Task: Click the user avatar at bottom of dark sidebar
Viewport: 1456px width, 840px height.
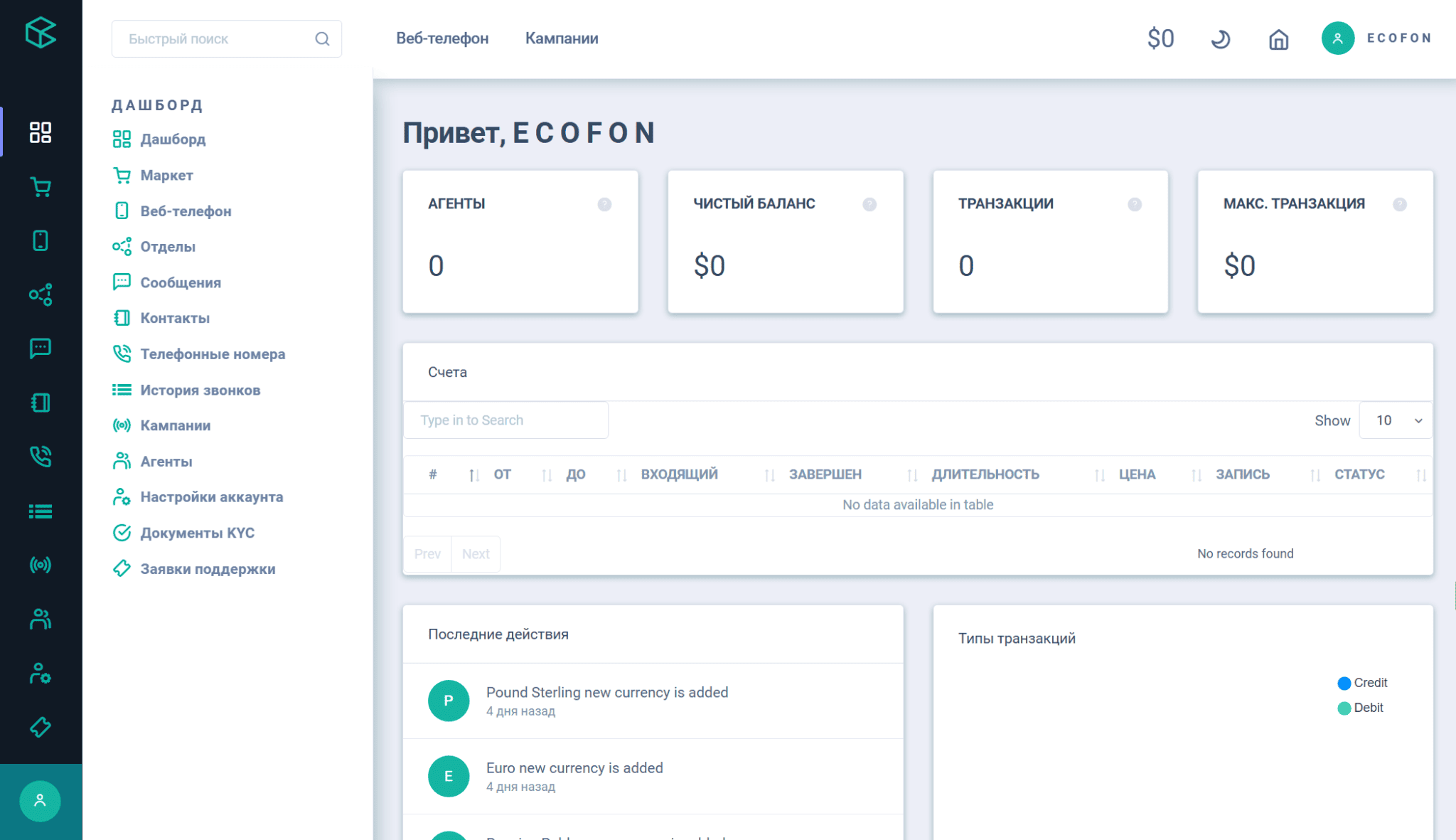Action: (40, 801)
